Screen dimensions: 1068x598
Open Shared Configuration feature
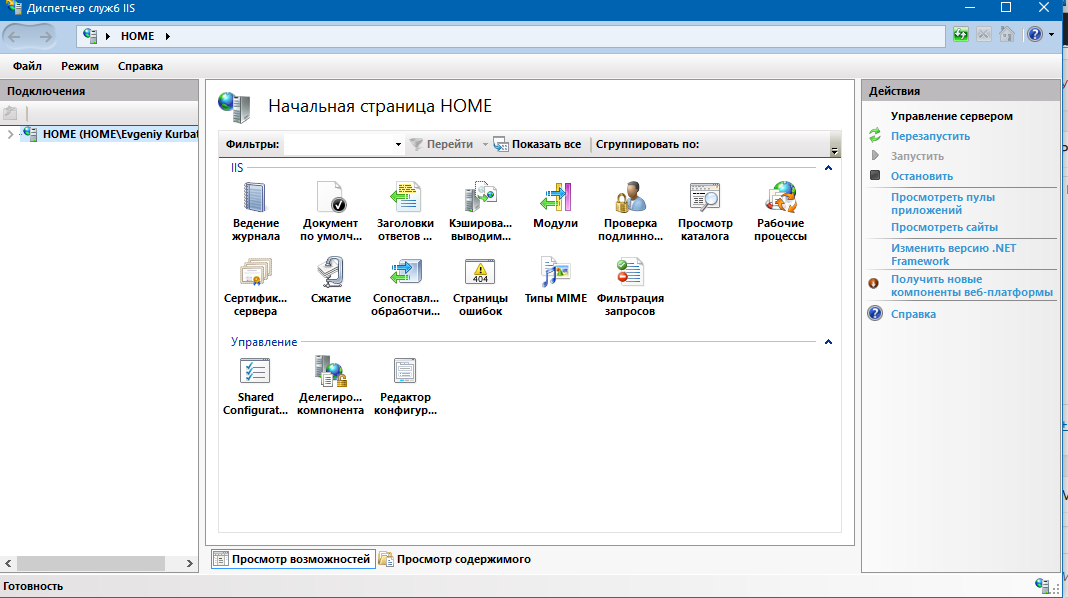255,385
